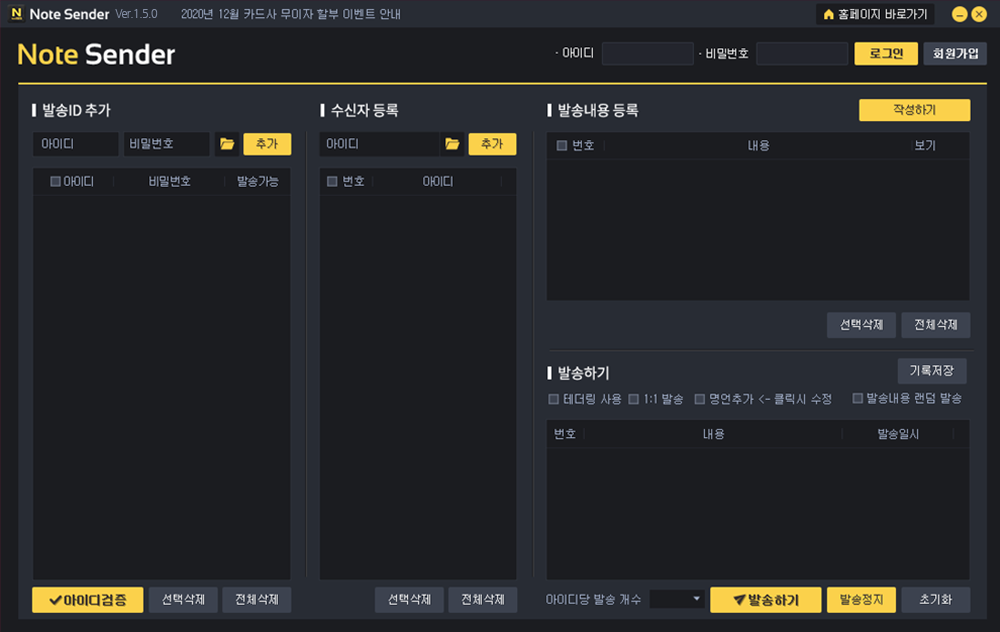Viewport: 1000px width, 632px height.
Task: Click the Note Sender N logo icon
Action: point(17,13)
